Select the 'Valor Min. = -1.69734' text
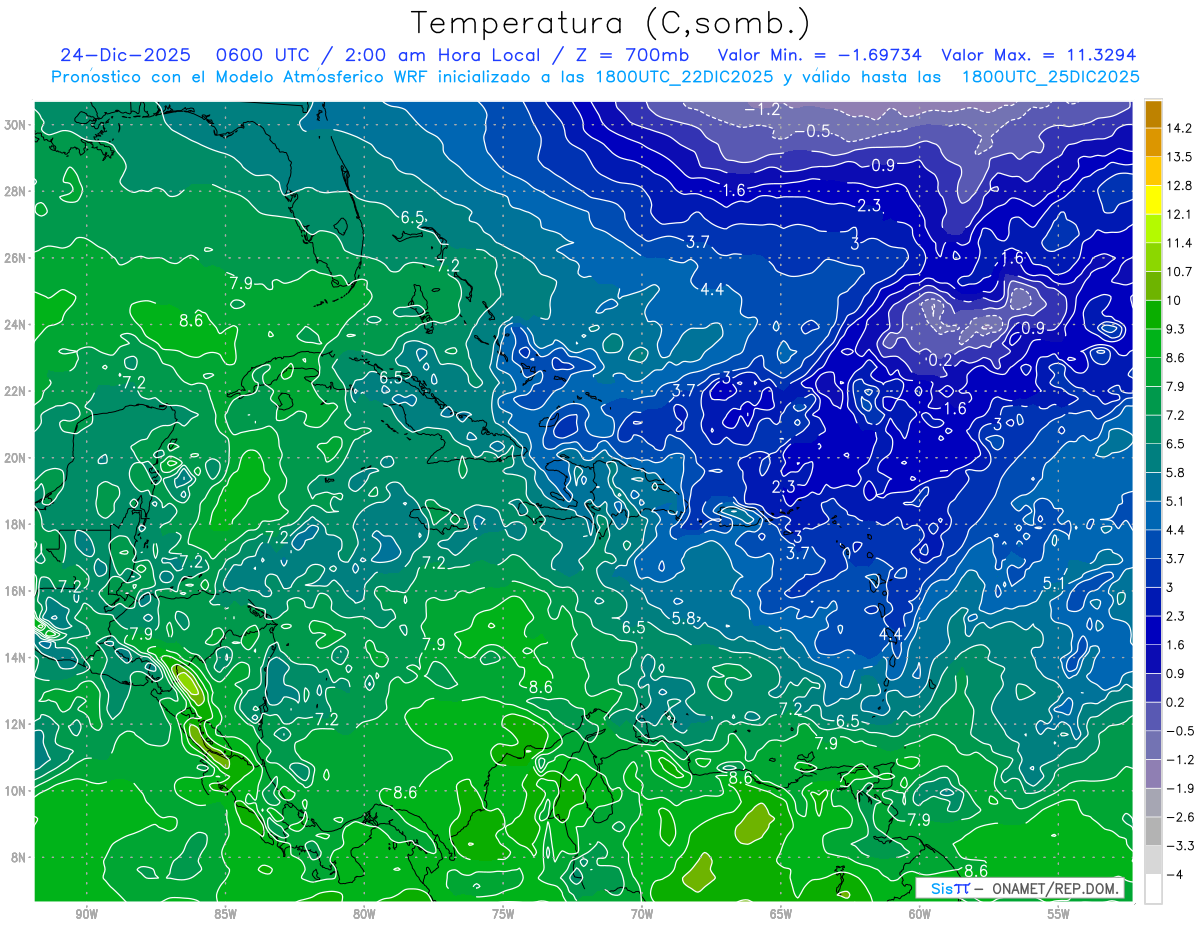 click(820, 55)
